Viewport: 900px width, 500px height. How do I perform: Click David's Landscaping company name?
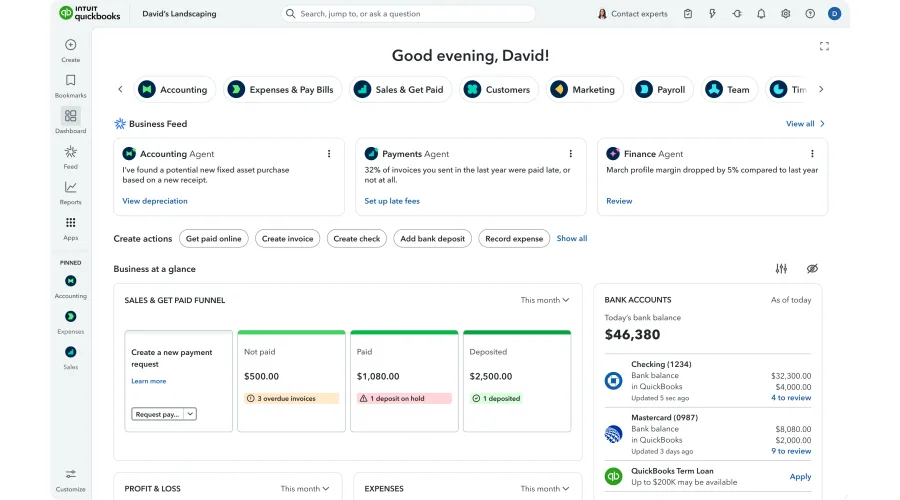click(x=179, y=14)
